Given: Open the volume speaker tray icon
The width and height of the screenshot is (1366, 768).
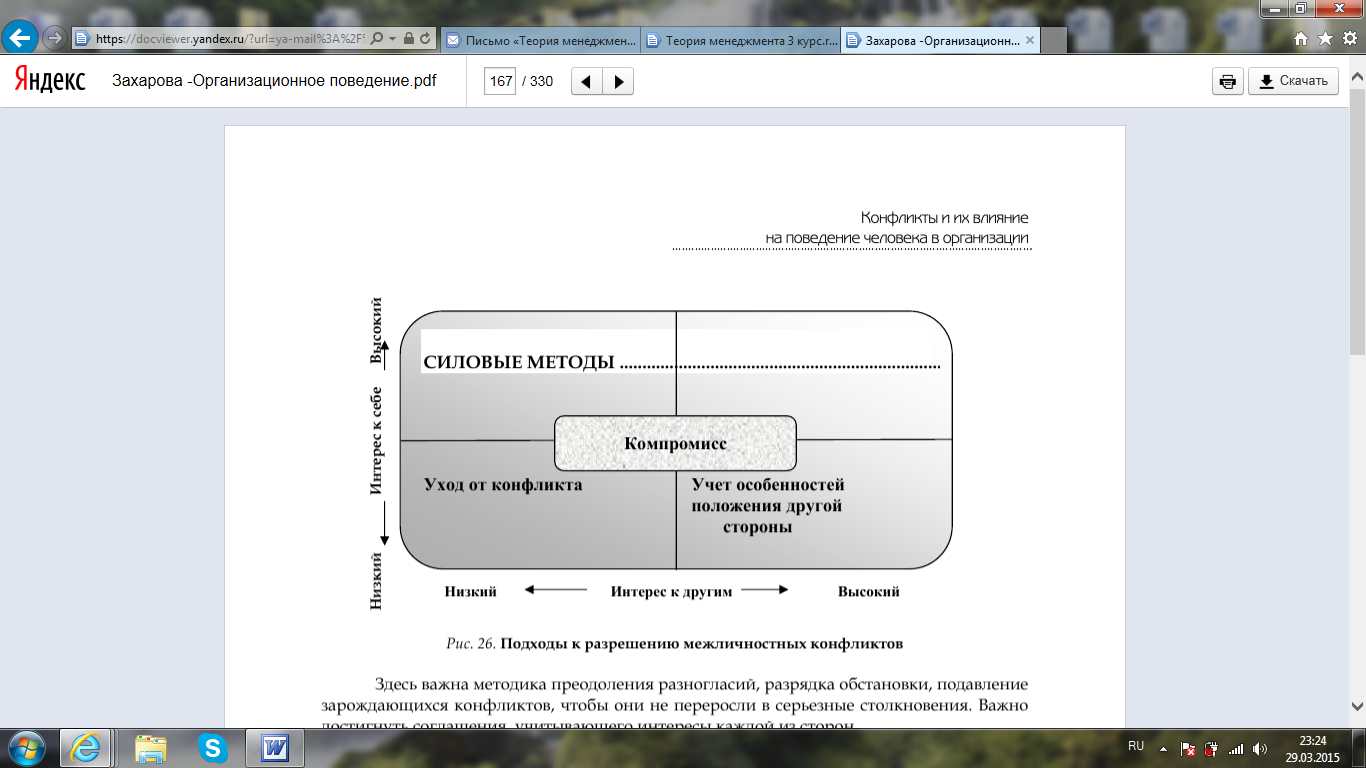Looking at the screenshot, I should (x=1260, y=747).
